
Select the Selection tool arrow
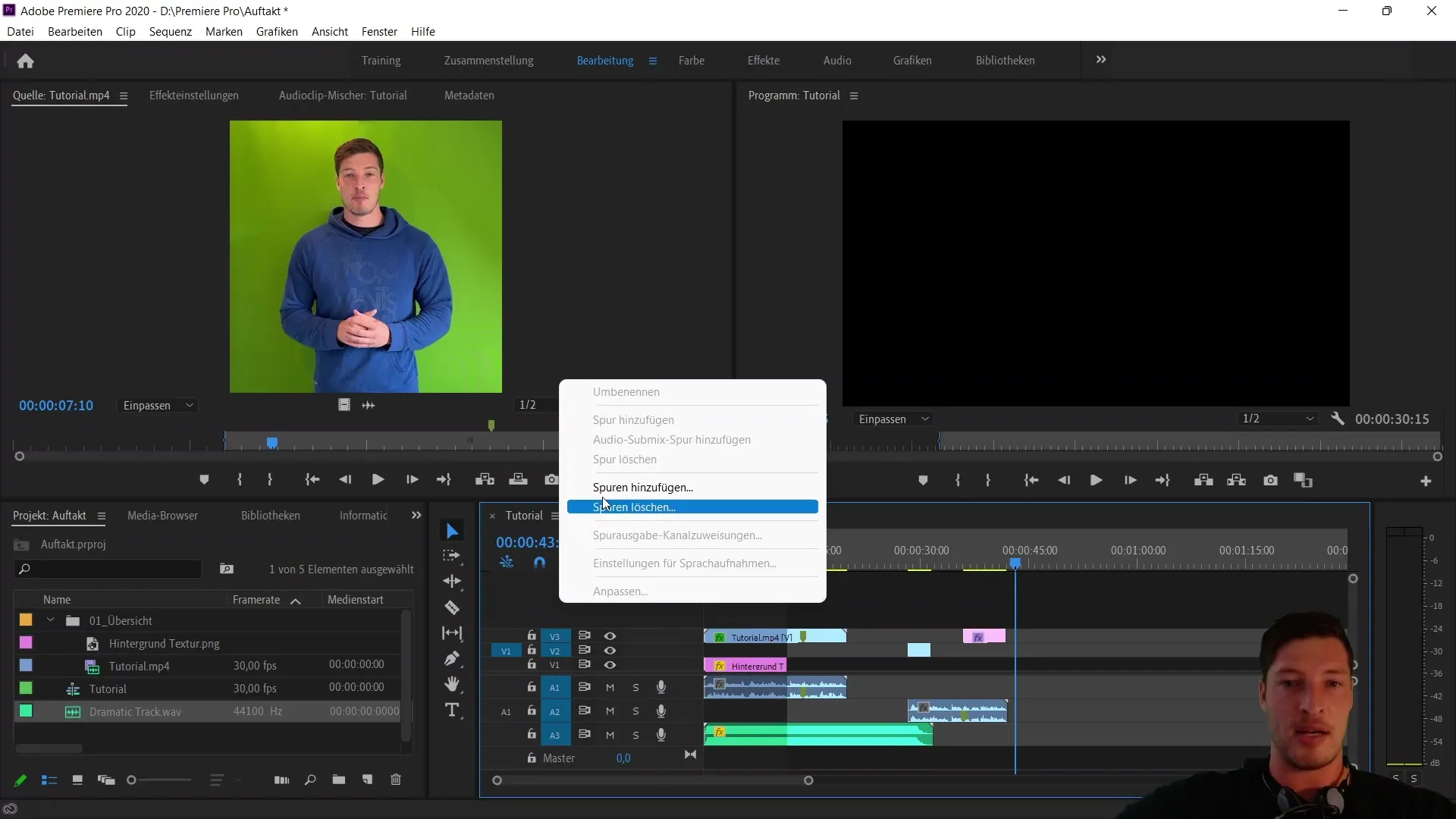453,531
